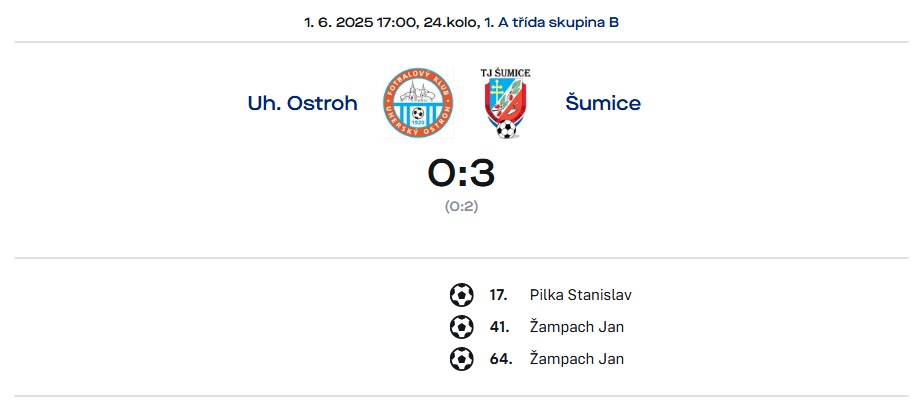Select the (0:2) halftime score

(461, 207)
